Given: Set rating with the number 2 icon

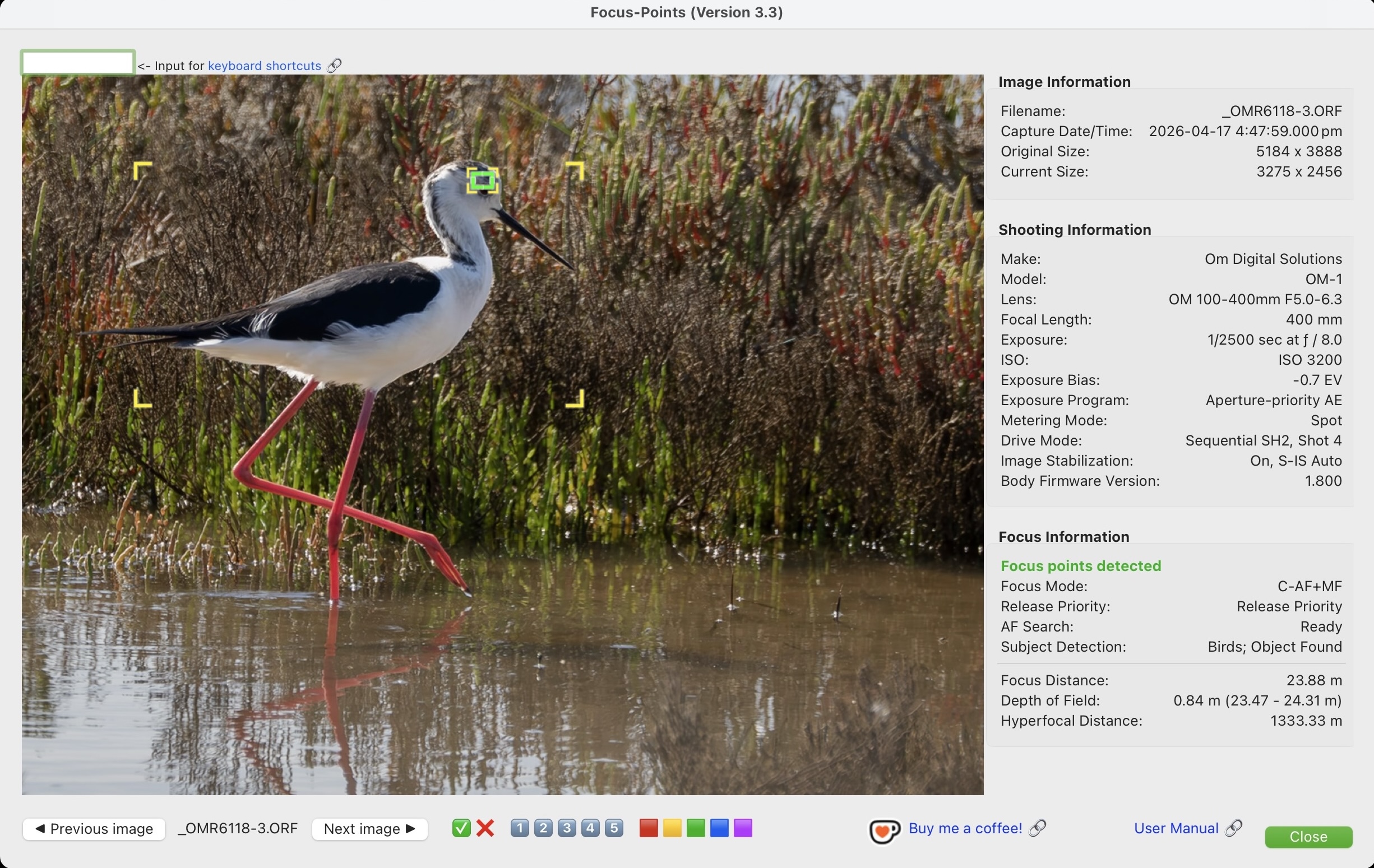Looking at the screenshot, I should coord(543,828).
